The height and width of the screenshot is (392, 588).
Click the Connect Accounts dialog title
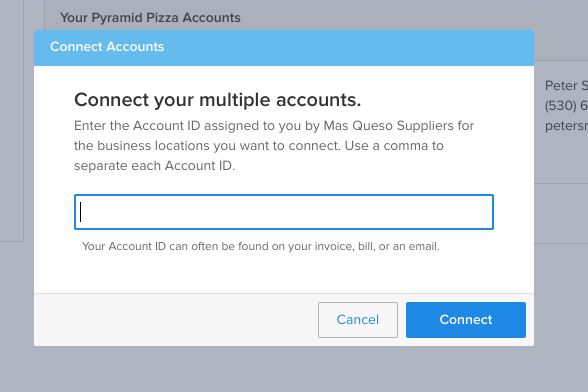tap(107, 47)
